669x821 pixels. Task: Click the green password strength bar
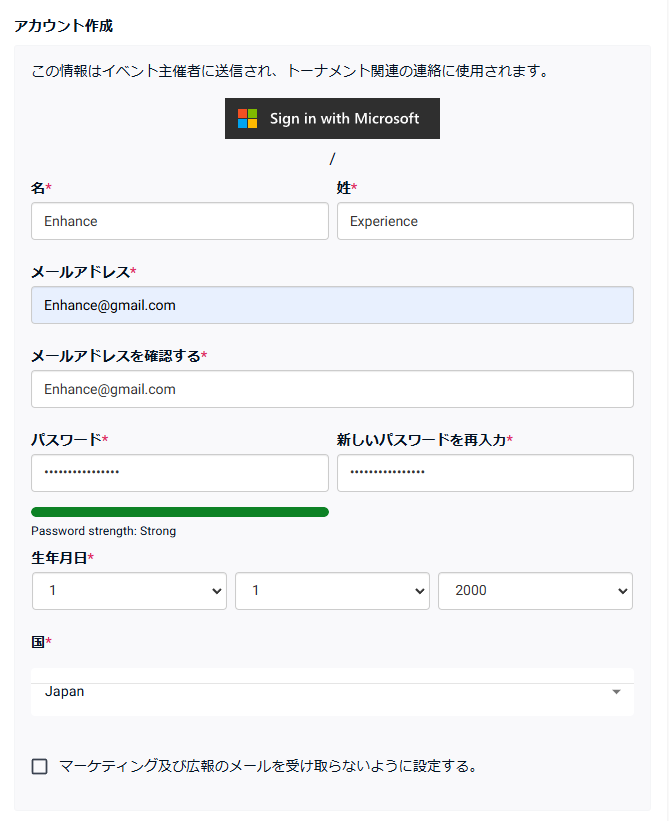click(180, 512)
